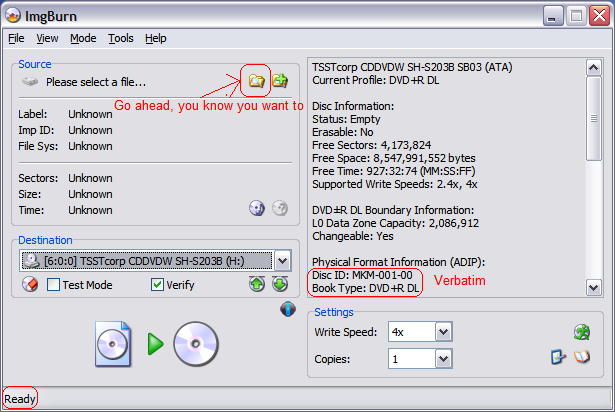Click the browse with green arrow icon
Screen dimensions: 615x412
point(280,80)
